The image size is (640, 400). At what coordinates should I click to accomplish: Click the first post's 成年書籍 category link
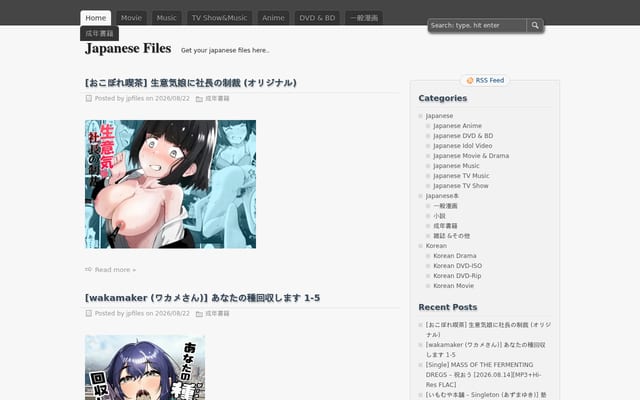point(217,98)
